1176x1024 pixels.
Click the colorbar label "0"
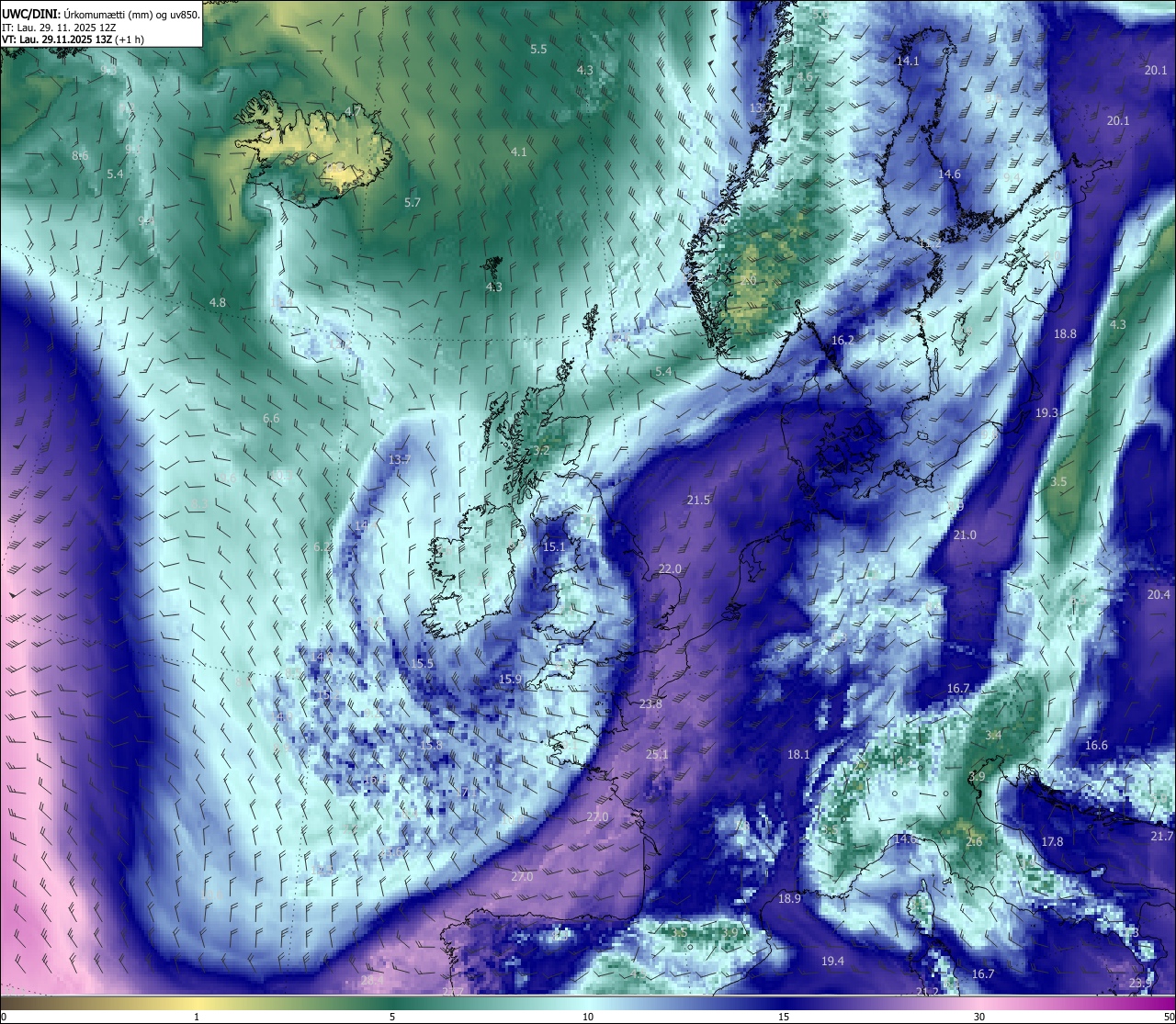point(4,1016)
